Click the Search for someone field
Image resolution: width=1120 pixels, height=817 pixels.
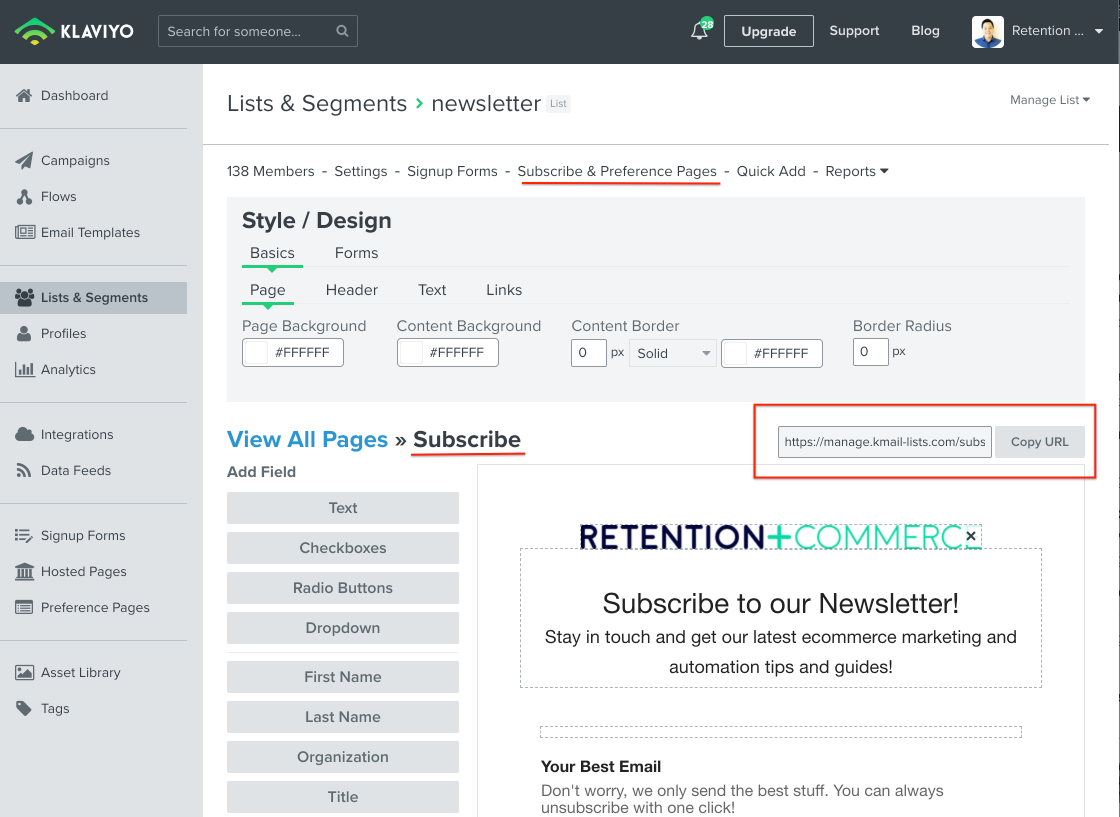point(257,31)
